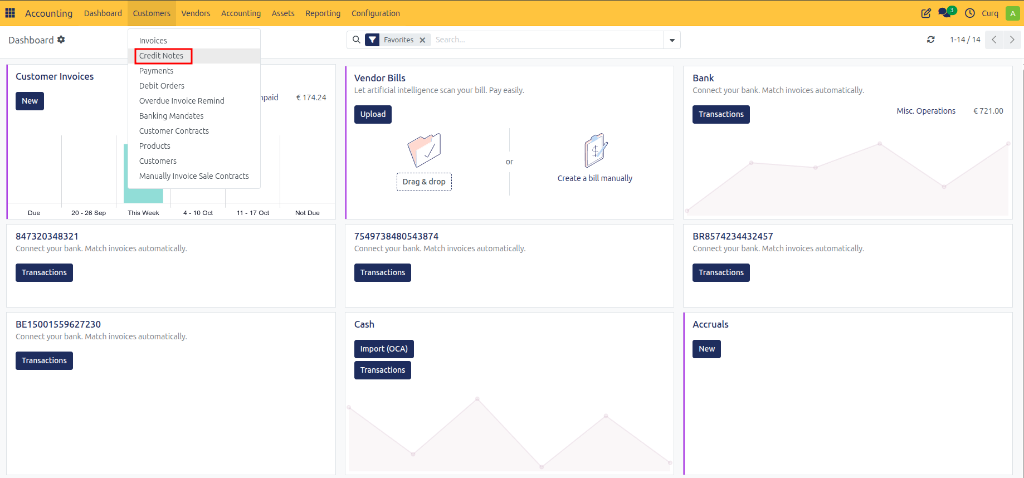Open Customer Invoices card title

pyautogui.click(x=54, y=76)
